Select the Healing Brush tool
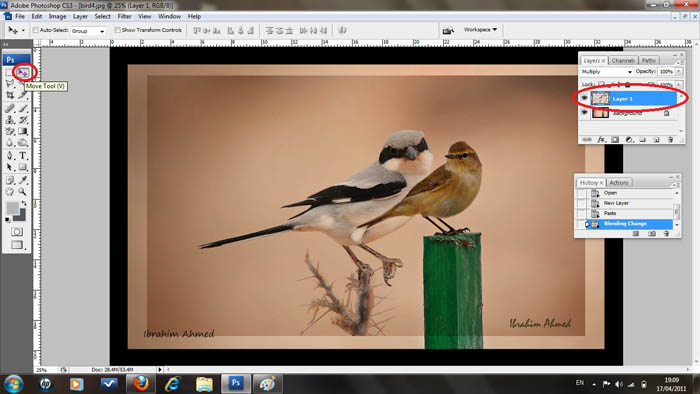Image resolution: width=700 pixels, height=394 pixels. coord(9,108)
